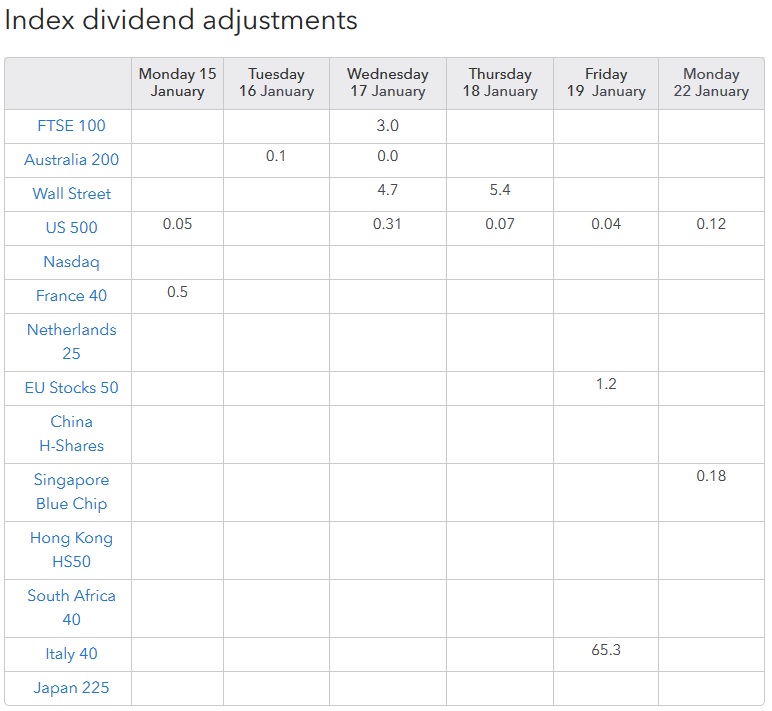Open the US 500 link
Viewport: 772px width, 711px height.
(x=71, y=227)
